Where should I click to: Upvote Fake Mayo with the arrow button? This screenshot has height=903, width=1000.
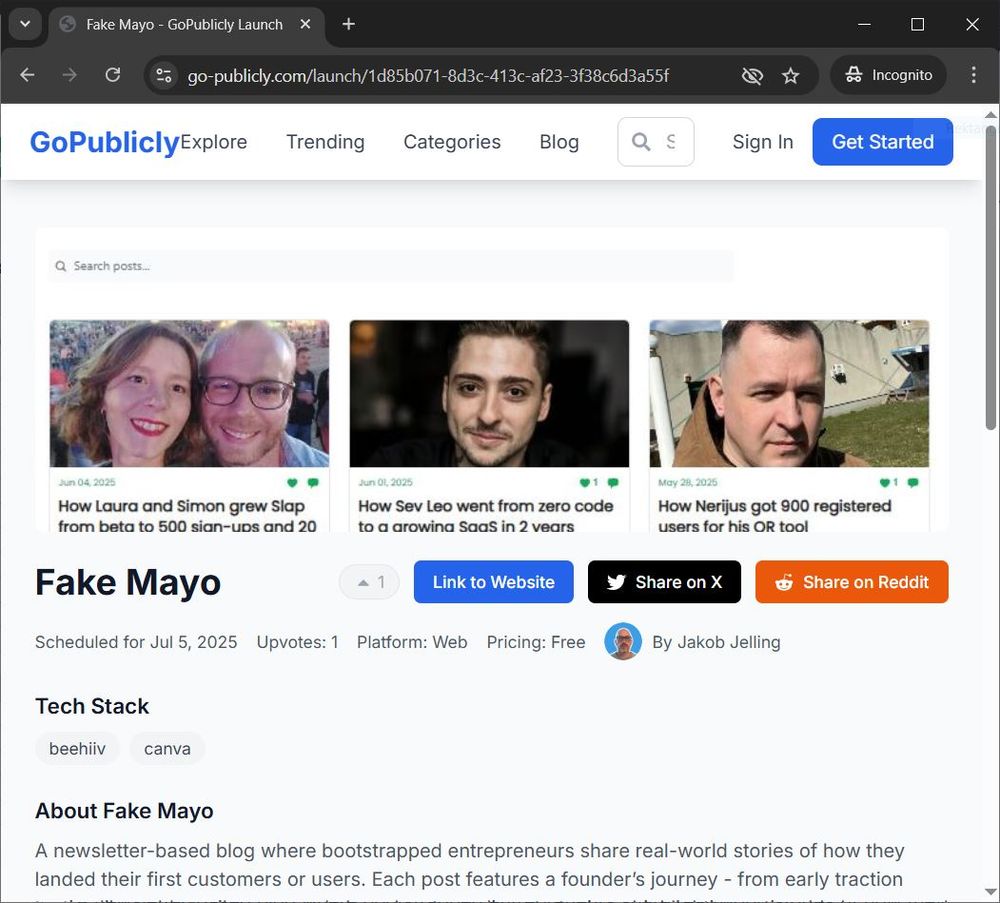(369, 582)
